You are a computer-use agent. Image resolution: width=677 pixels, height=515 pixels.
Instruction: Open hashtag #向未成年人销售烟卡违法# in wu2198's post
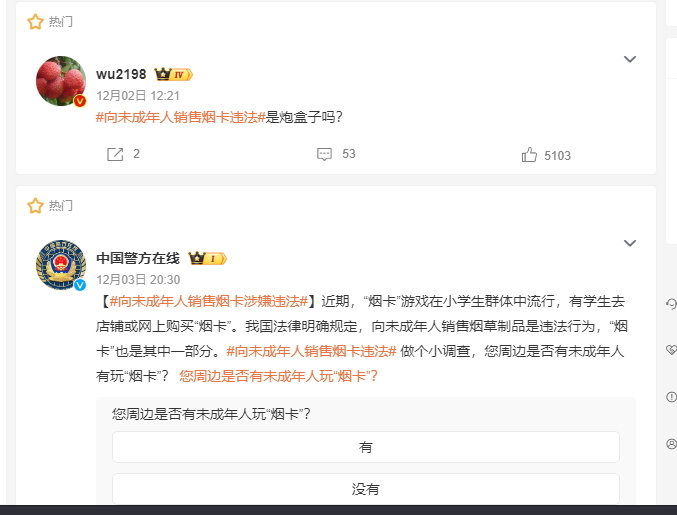pyautogui.click(x=180, y=117)
